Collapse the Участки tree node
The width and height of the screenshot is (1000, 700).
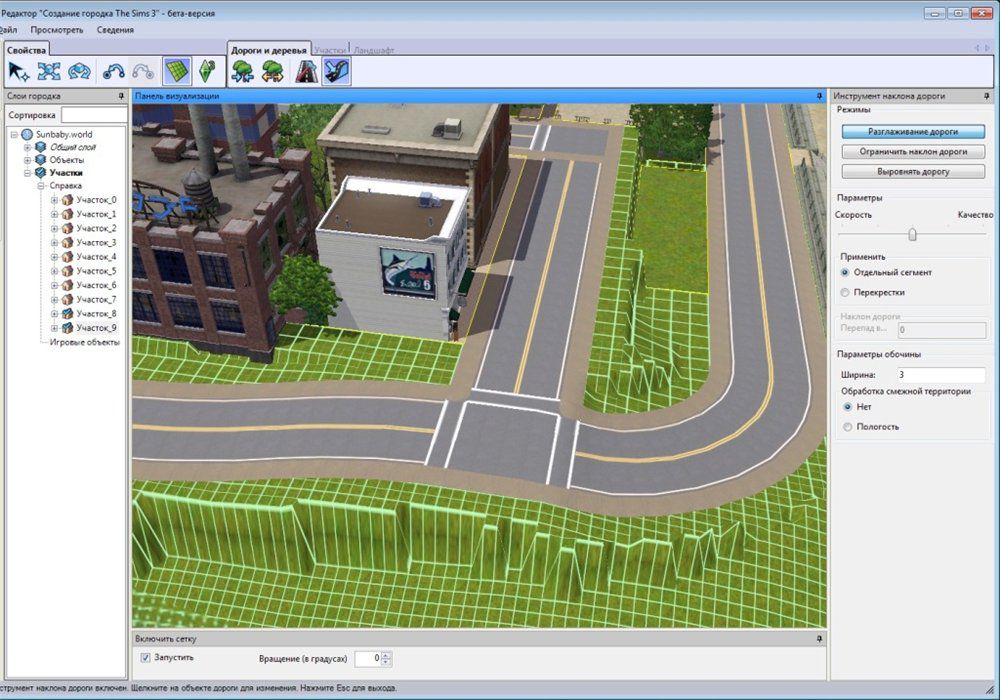tap(27, 173)
